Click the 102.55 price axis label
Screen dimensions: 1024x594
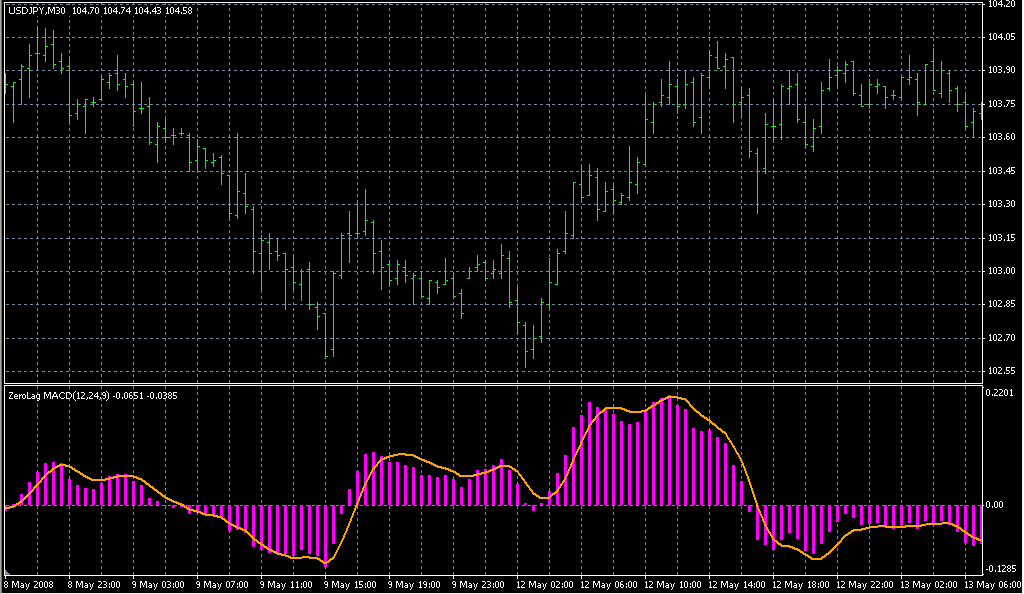(1001, 371)
